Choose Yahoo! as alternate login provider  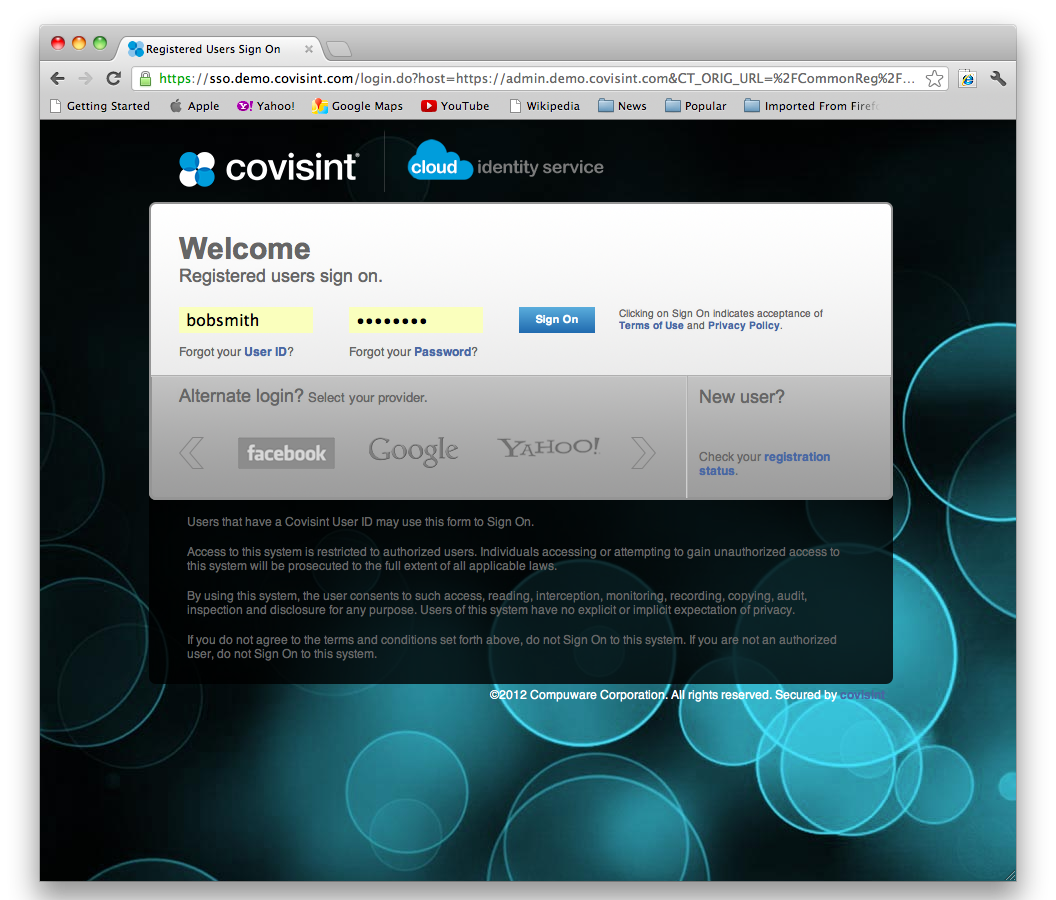548,447
